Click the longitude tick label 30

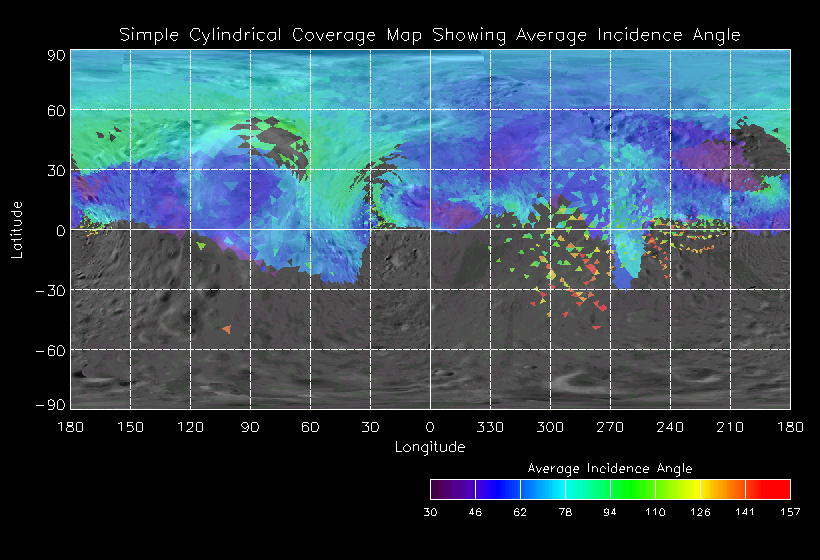click(x=370, y=428)
